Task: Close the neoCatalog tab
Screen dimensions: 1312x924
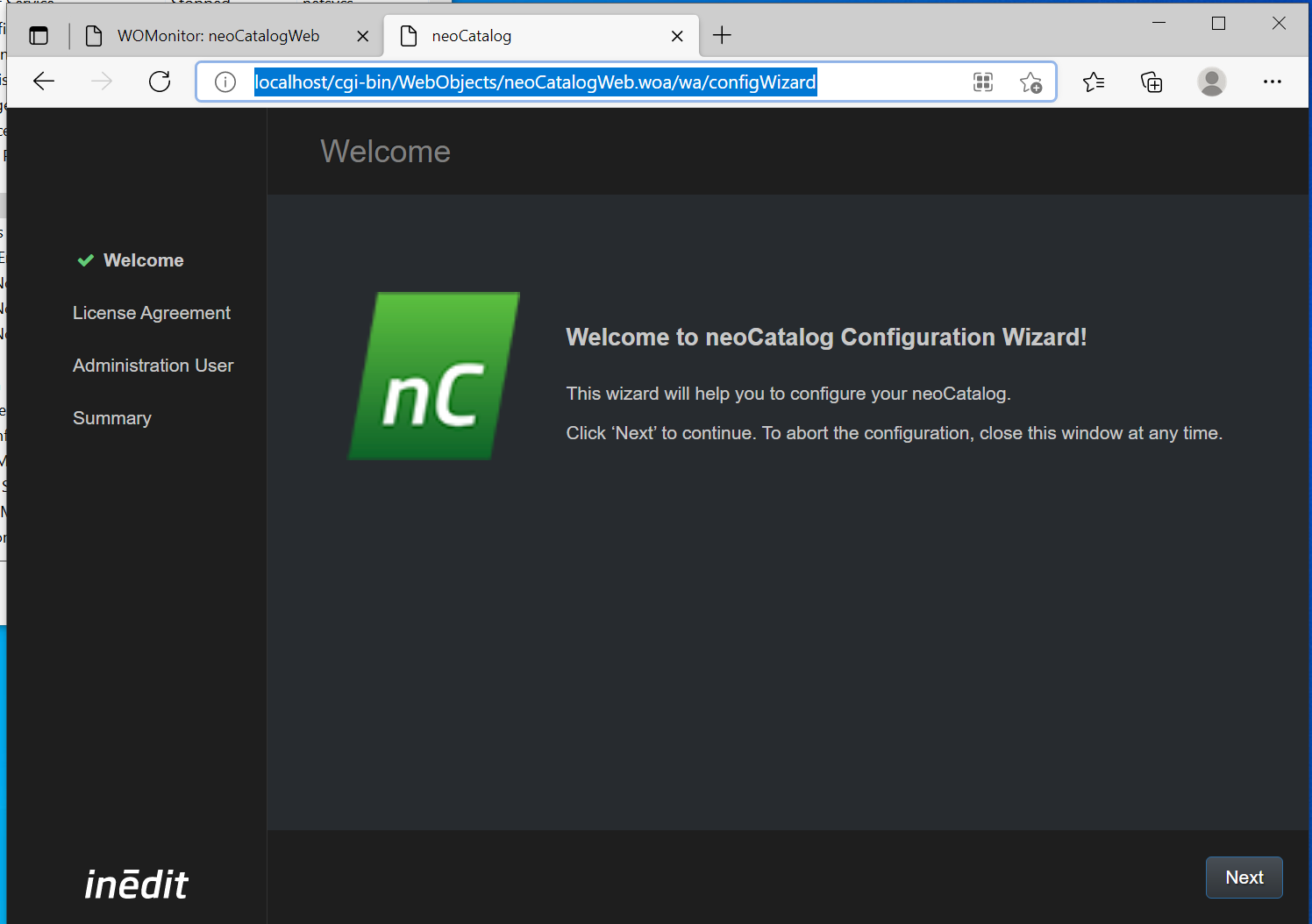Action: coord(677,36)
